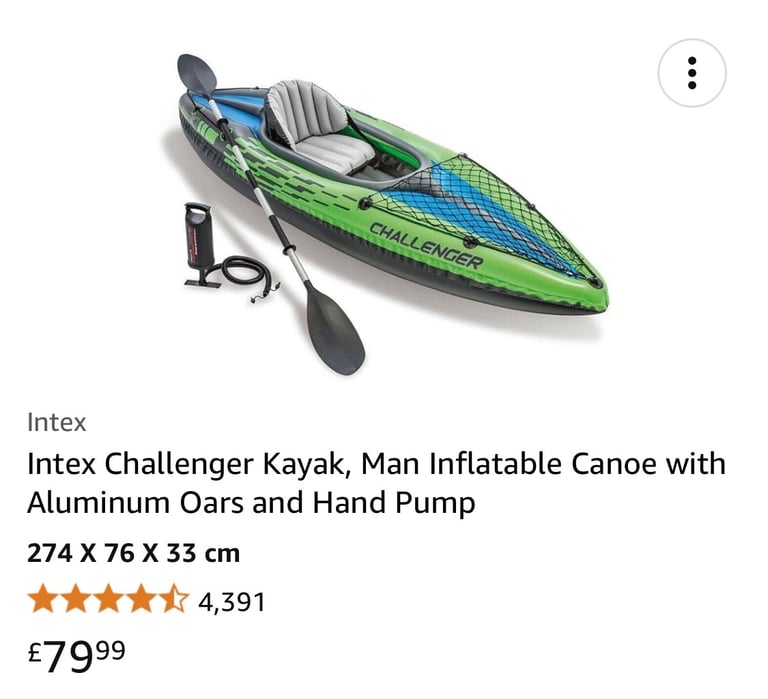Open the Intex brand link
This screenshot has width=768, height=699.
pos(57,422)
